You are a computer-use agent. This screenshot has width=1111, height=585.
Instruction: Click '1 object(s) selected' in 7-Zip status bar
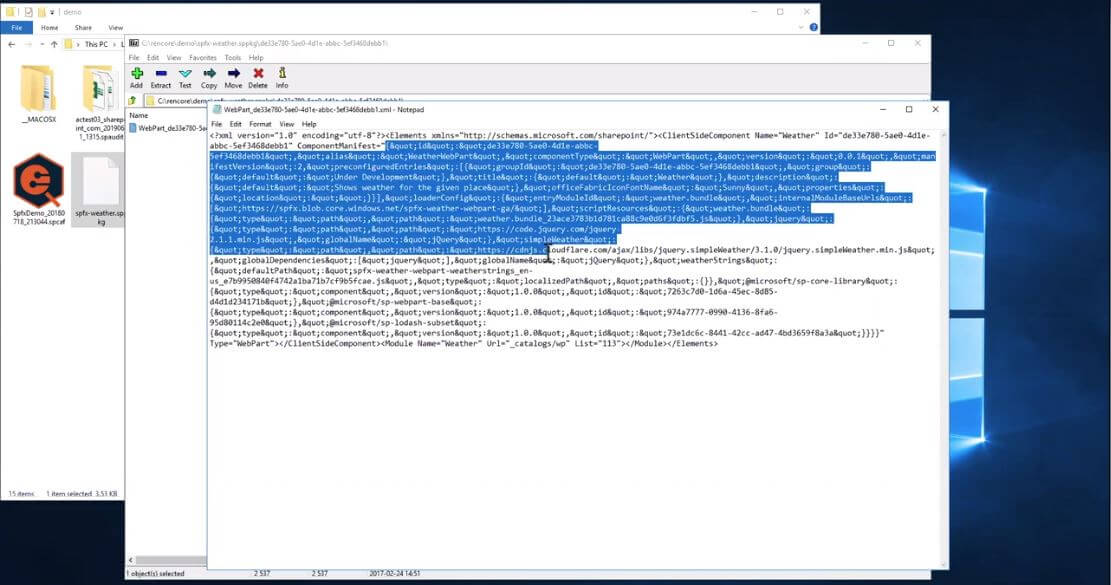(157, 574)
